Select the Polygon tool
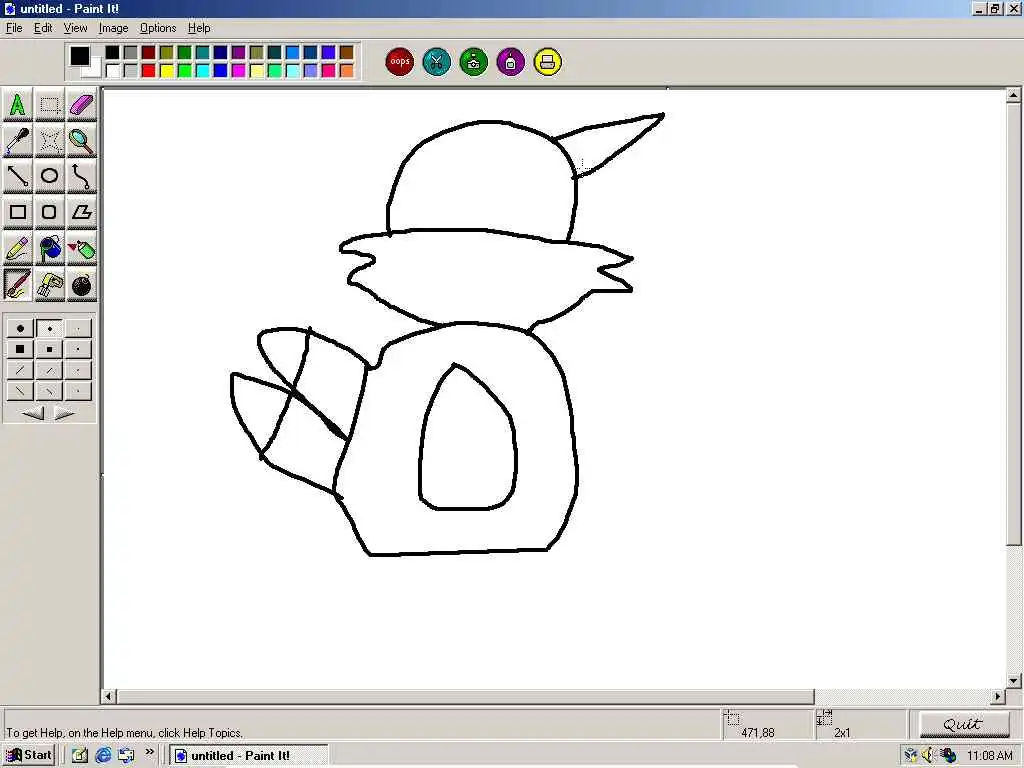The height and width of the screenshot is (768, 1024). pyautogui.click(x=82, y=212)
